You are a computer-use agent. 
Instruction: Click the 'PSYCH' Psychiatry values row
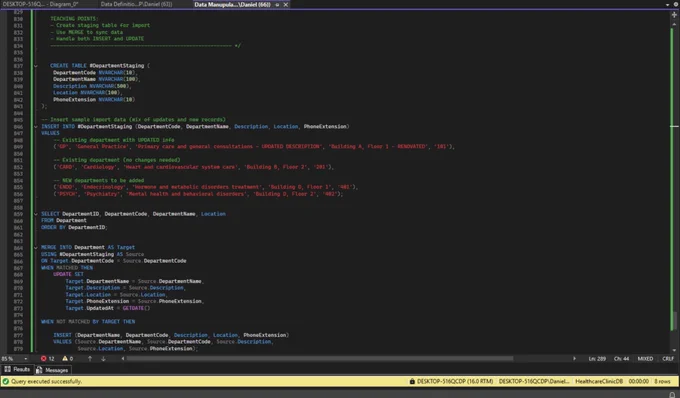click(x=198, y=194)
